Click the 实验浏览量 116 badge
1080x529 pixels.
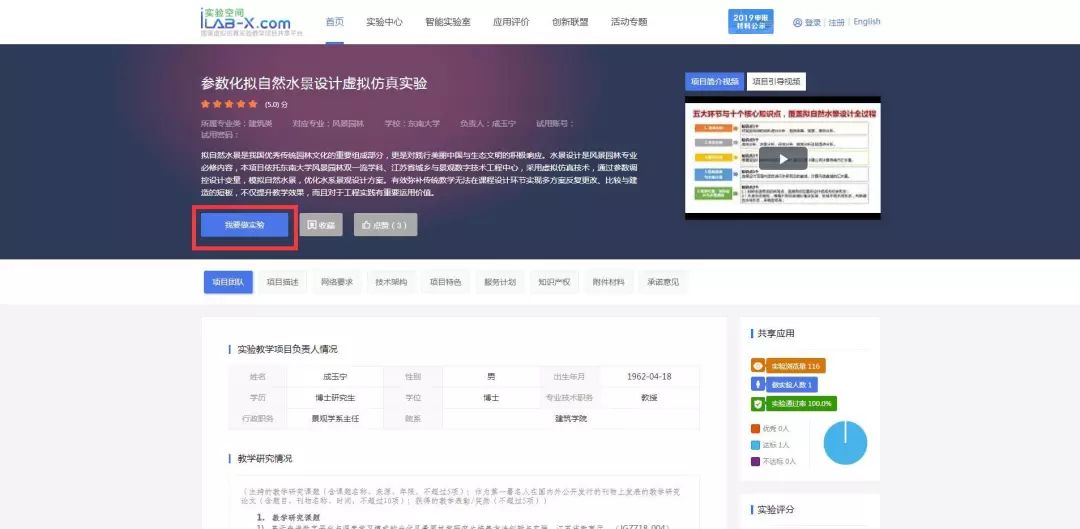[x=788, y=366]
